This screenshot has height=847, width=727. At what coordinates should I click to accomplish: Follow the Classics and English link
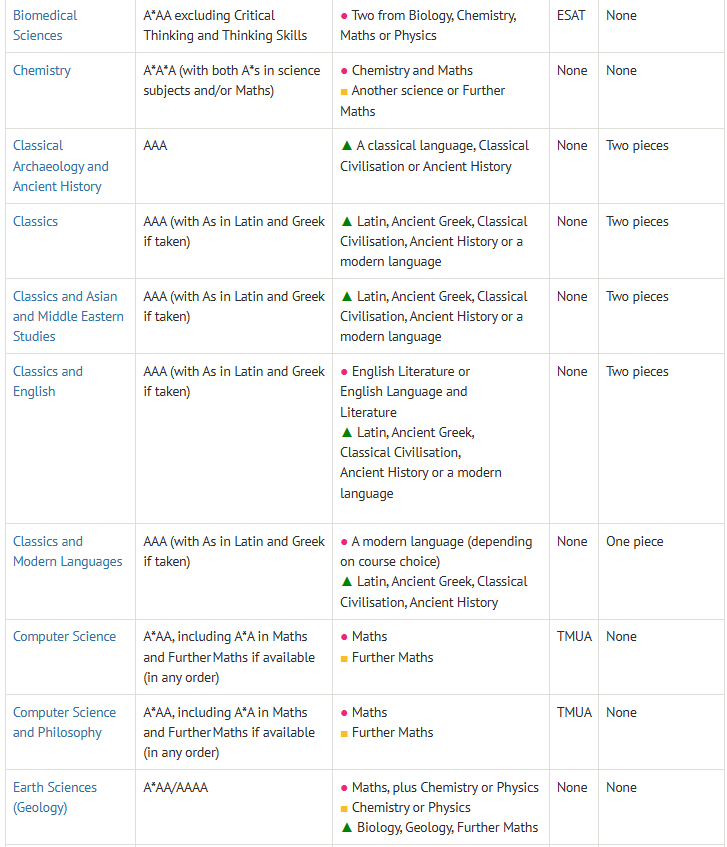point(48,381)
